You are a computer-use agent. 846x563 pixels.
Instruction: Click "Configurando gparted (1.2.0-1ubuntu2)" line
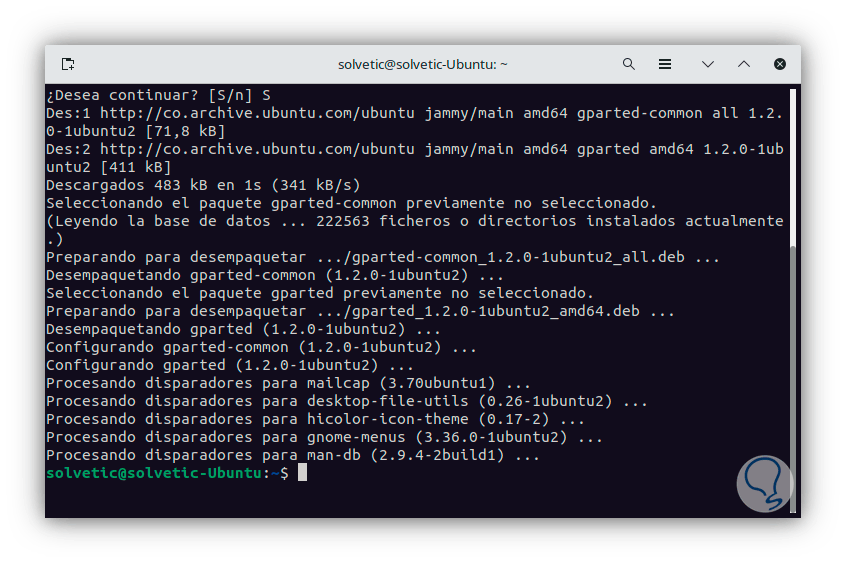pyautogui.click(x=230, y=365)
